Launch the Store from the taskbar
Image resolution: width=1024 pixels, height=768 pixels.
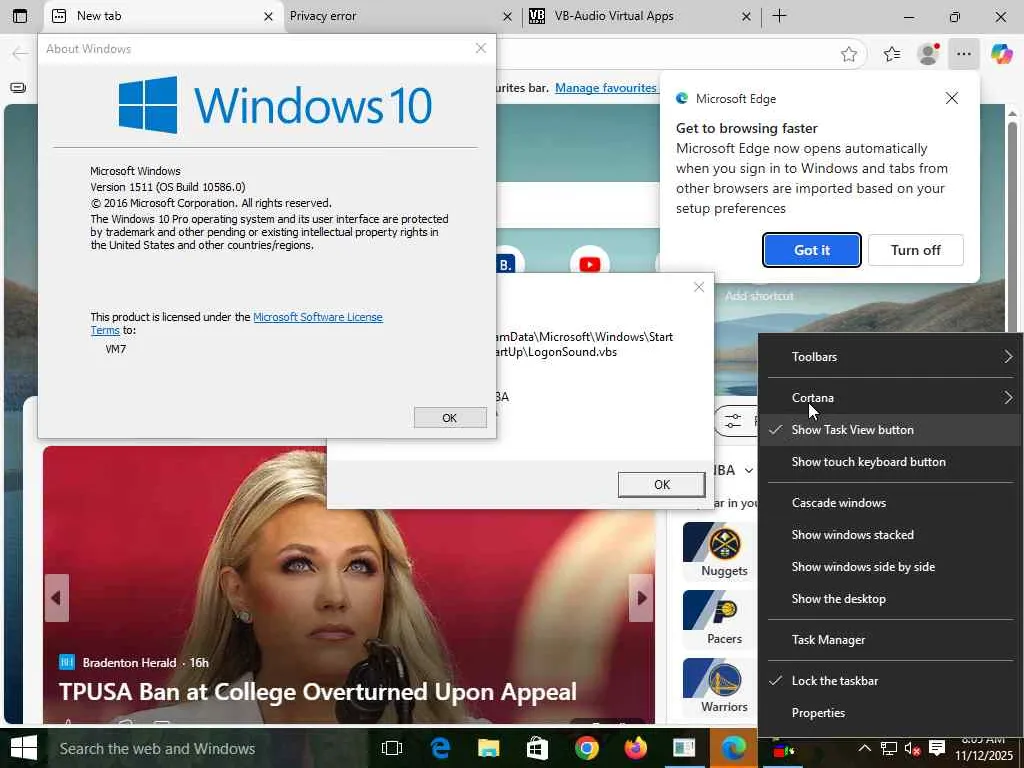point(537,748)
